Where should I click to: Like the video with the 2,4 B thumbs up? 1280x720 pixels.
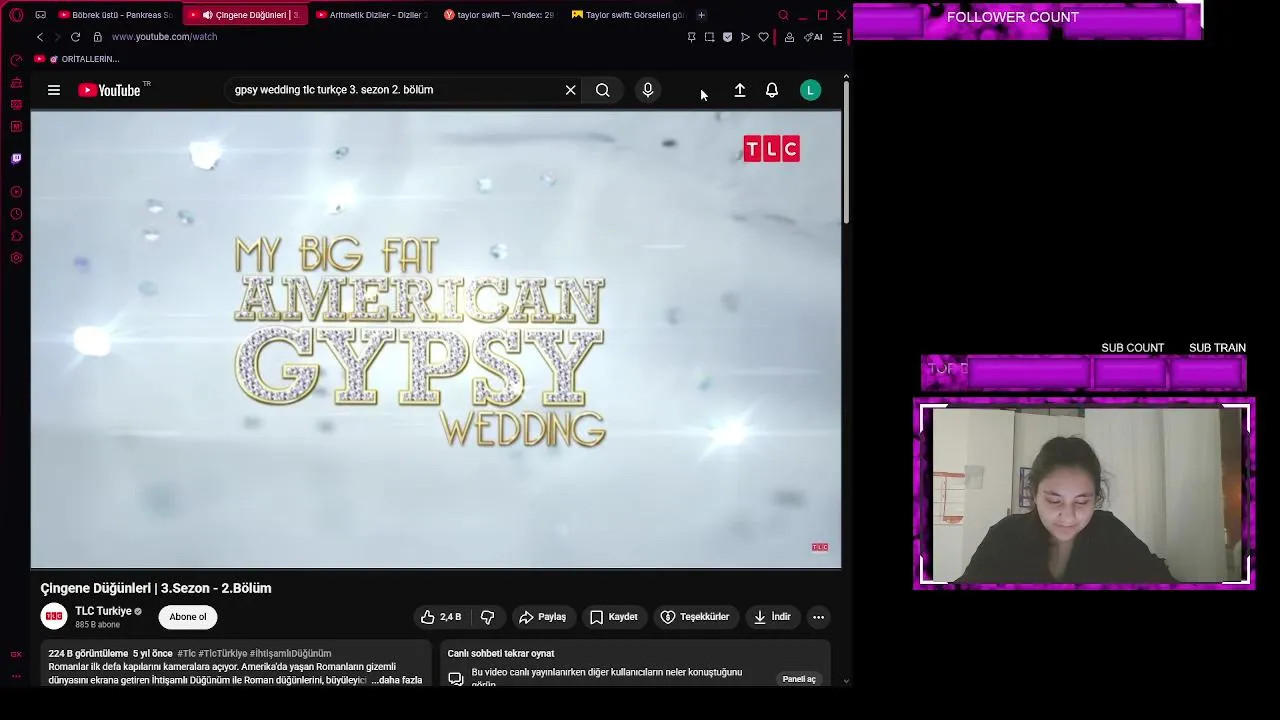(x=441, y=617)
